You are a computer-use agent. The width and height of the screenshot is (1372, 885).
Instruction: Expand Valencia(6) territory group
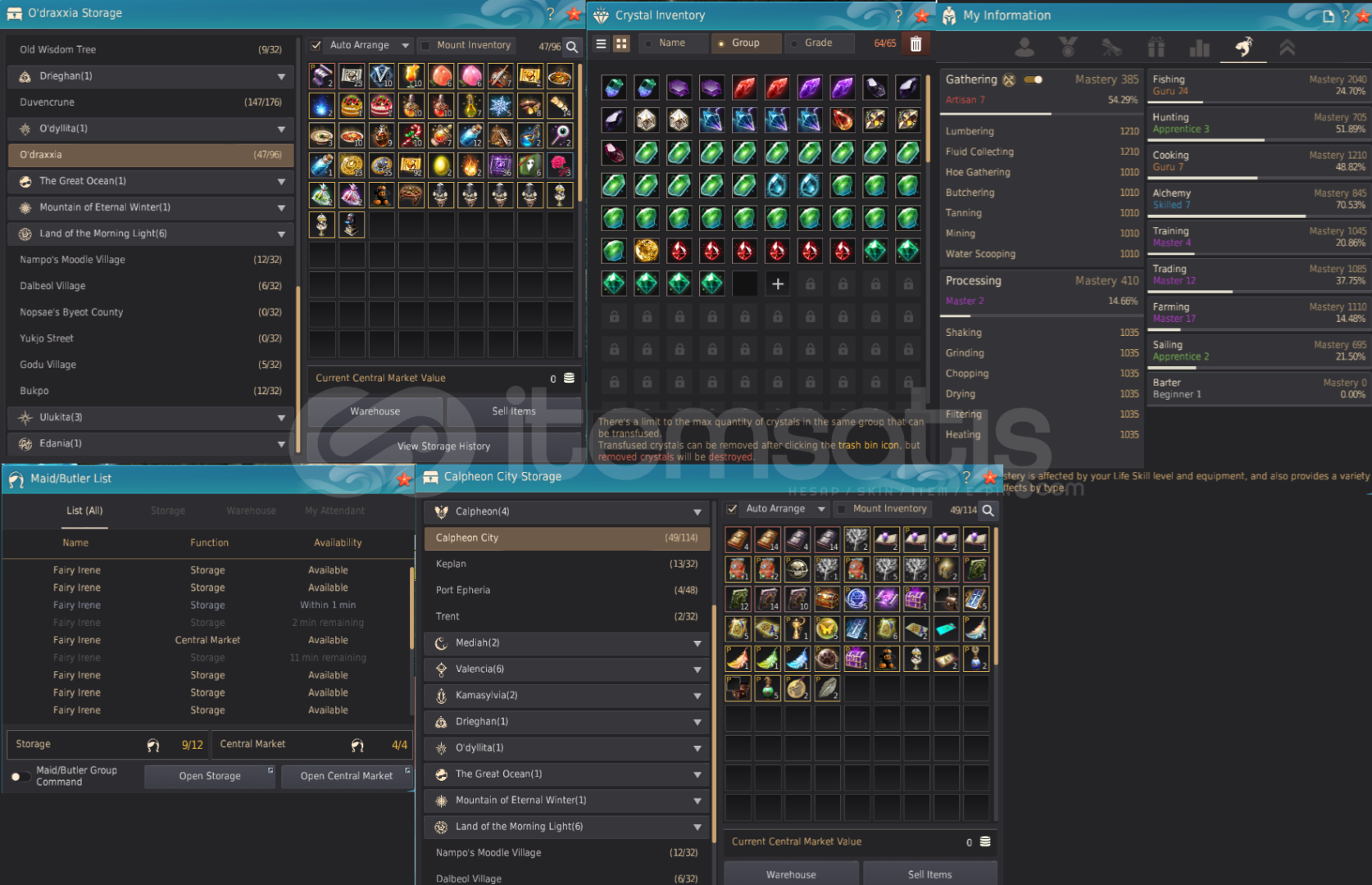(566, 669)
